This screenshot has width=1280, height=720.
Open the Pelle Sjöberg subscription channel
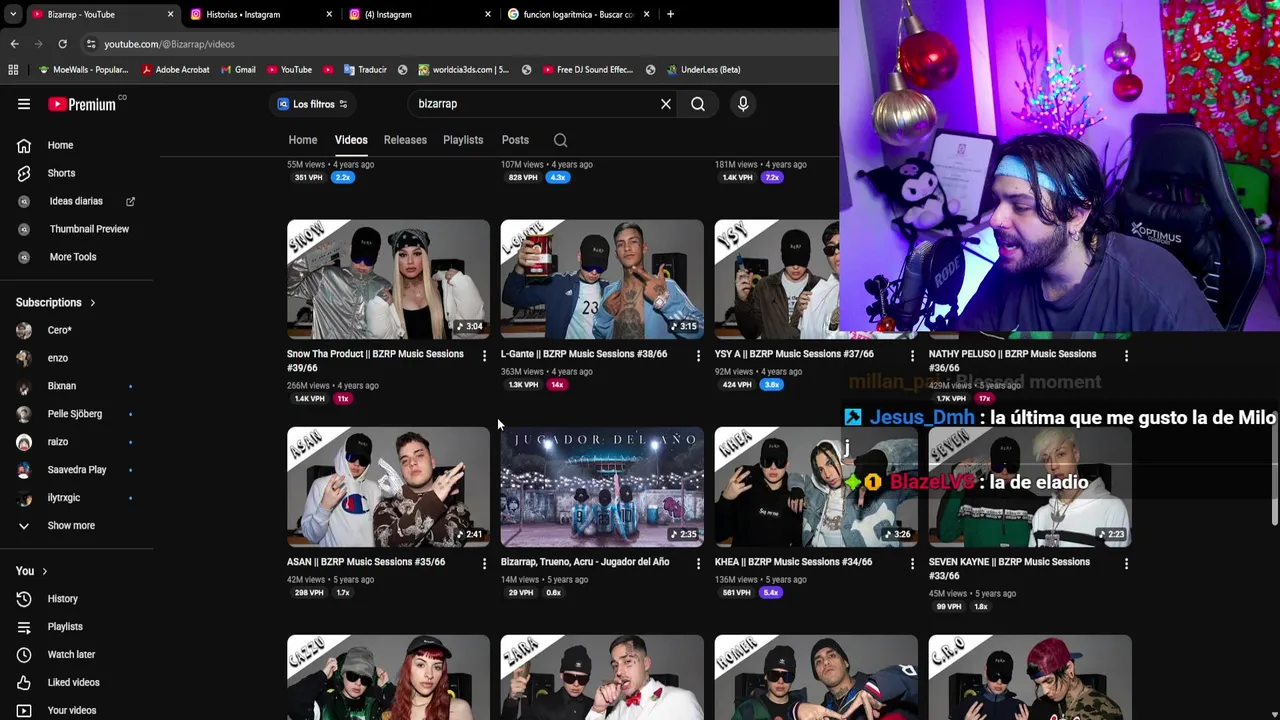click(x=74, y=414)
